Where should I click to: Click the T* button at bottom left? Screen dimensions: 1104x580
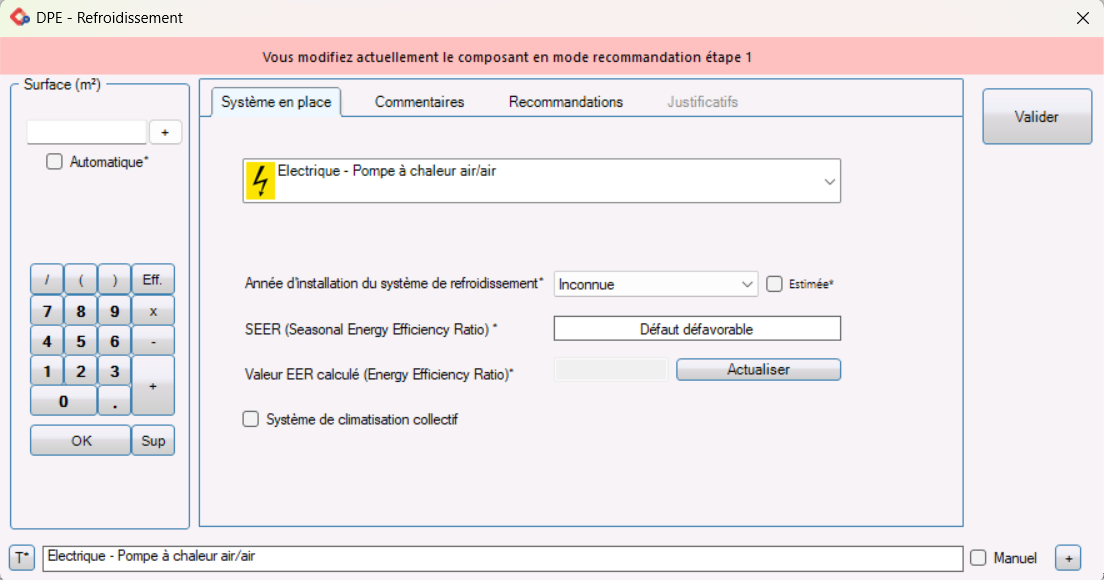click(x=22, y=557)
